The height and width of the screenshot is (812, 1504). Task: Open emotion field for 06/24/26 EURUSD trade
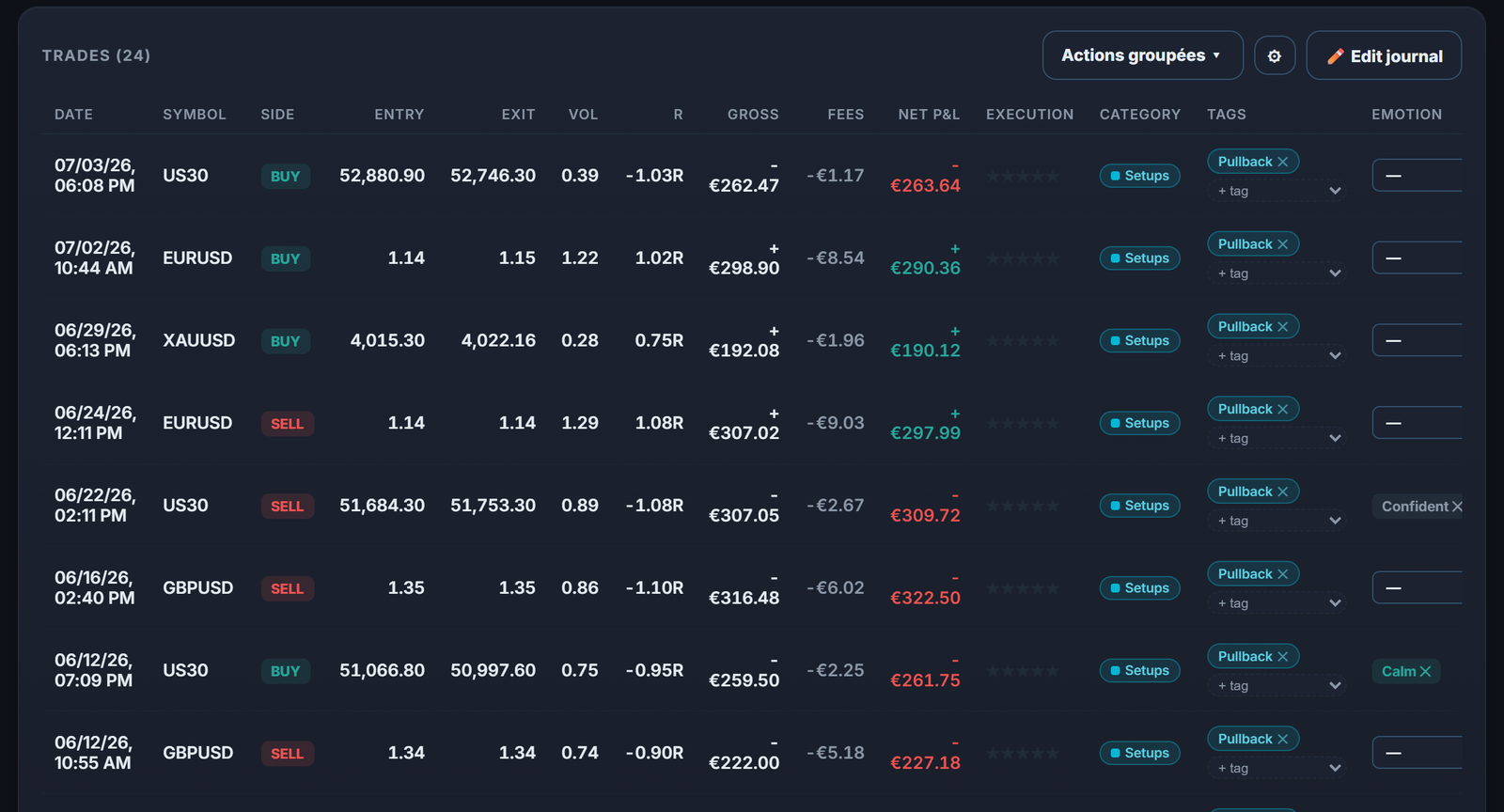click(1417, 424)
